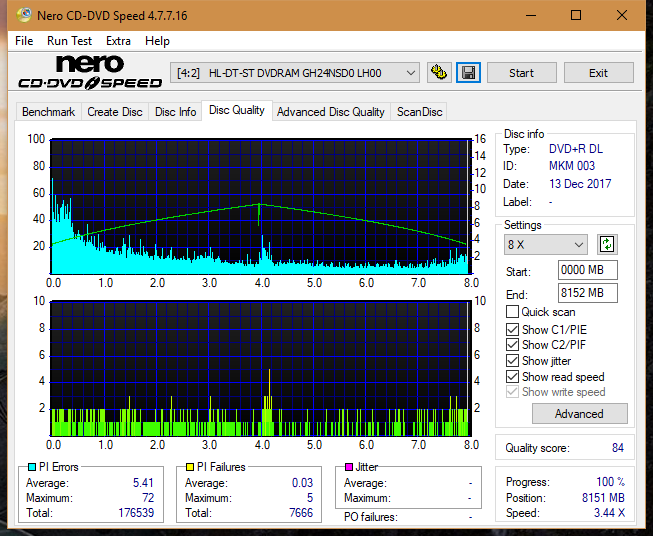Click the date text 13 Dec 2017
Image resolution: width=653 pixels, height=536 pixels.
point(580,184)
